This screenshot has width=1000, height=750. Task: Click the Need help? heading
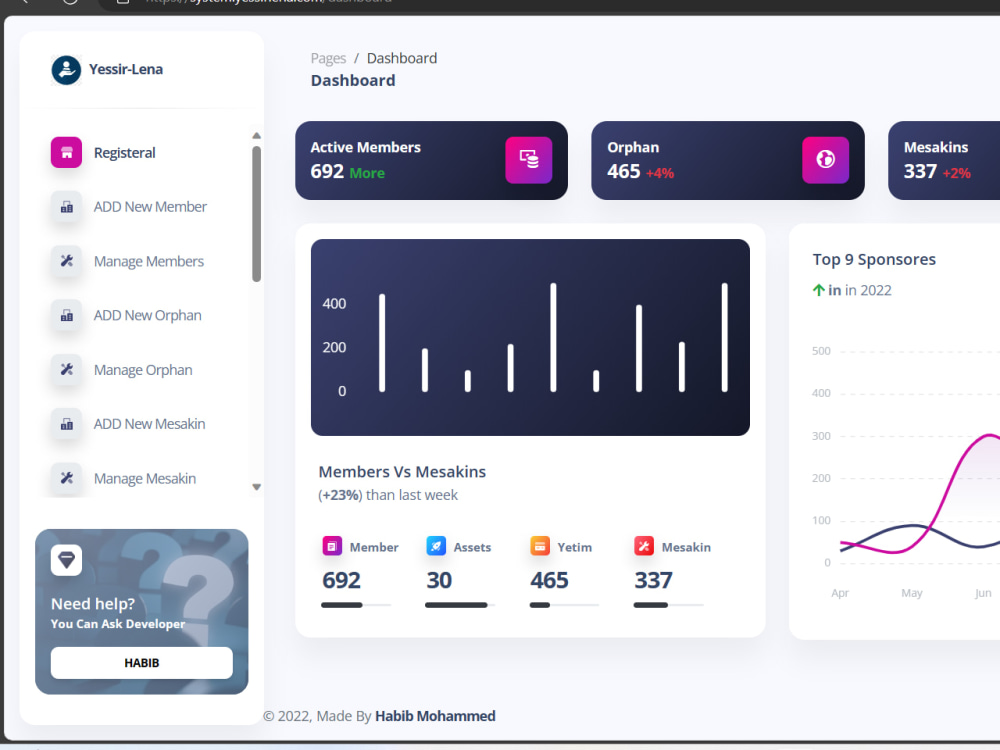[93, 603]
